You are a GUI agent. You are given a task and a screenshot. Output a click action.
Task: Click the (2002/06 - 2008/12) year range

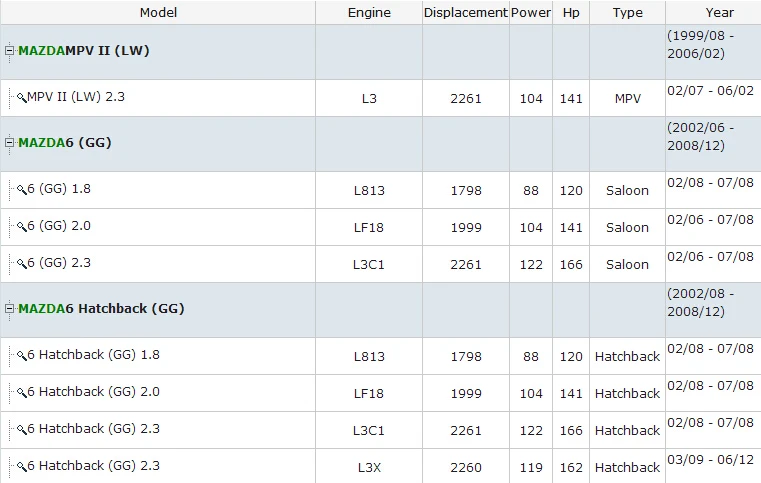point(700,136)
